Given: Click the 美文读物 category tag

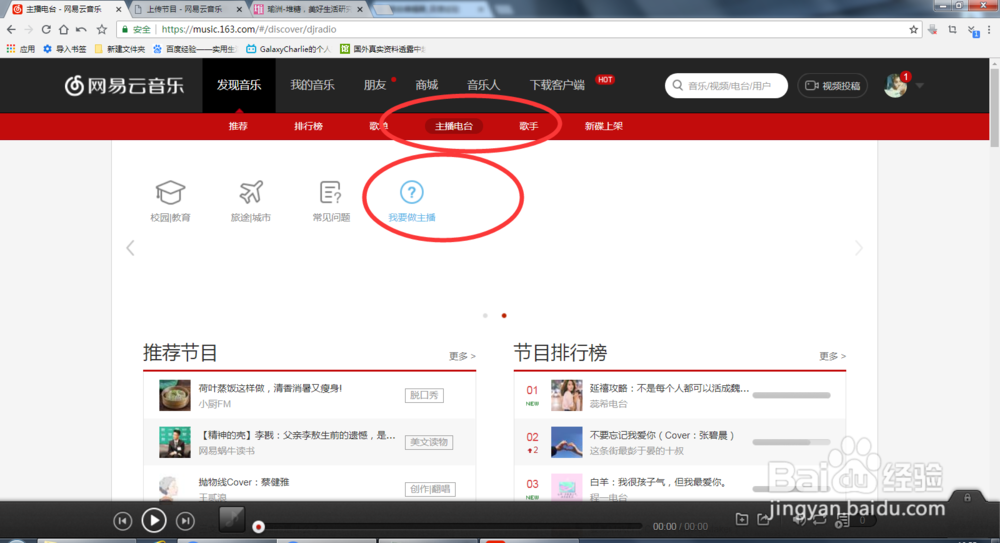Looking at the screenshot, I should point(429,442).
